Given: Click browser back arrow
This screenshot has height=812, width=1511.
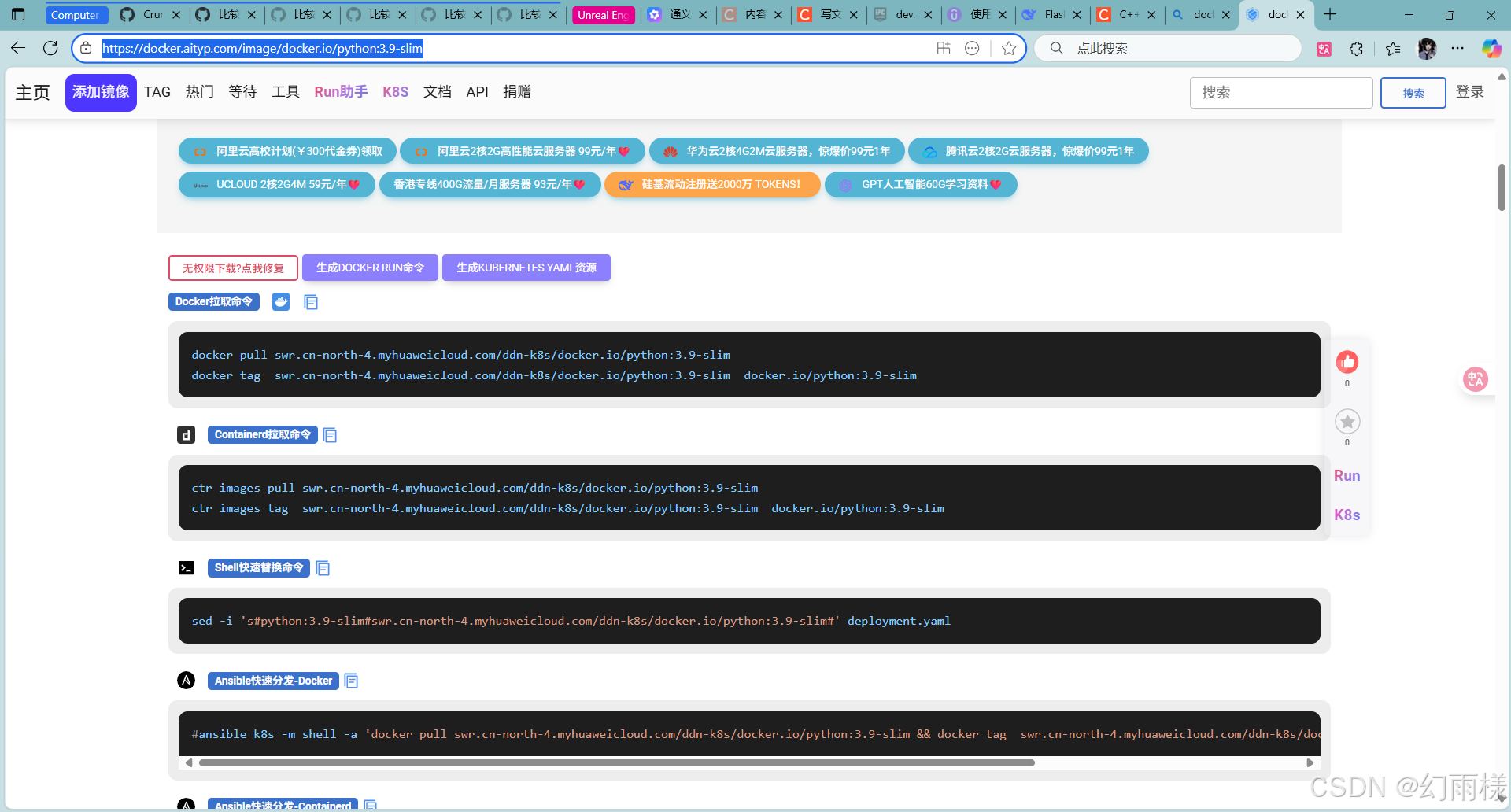Looking at the screenshot, I should [18, 48].
